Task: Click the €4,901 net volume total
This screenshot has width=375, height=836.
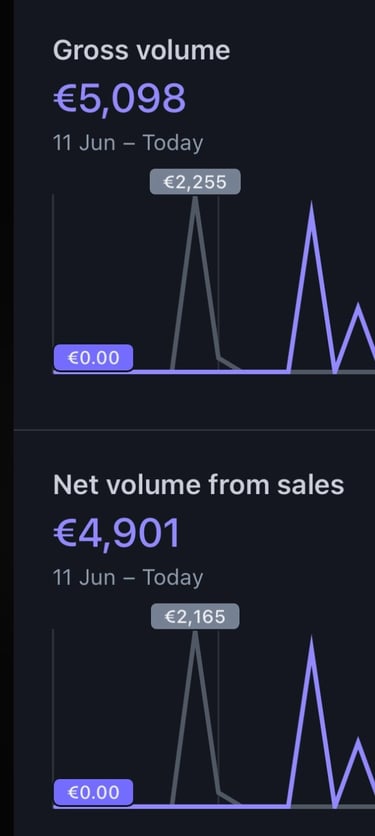Action: click(x=117, y=534)
